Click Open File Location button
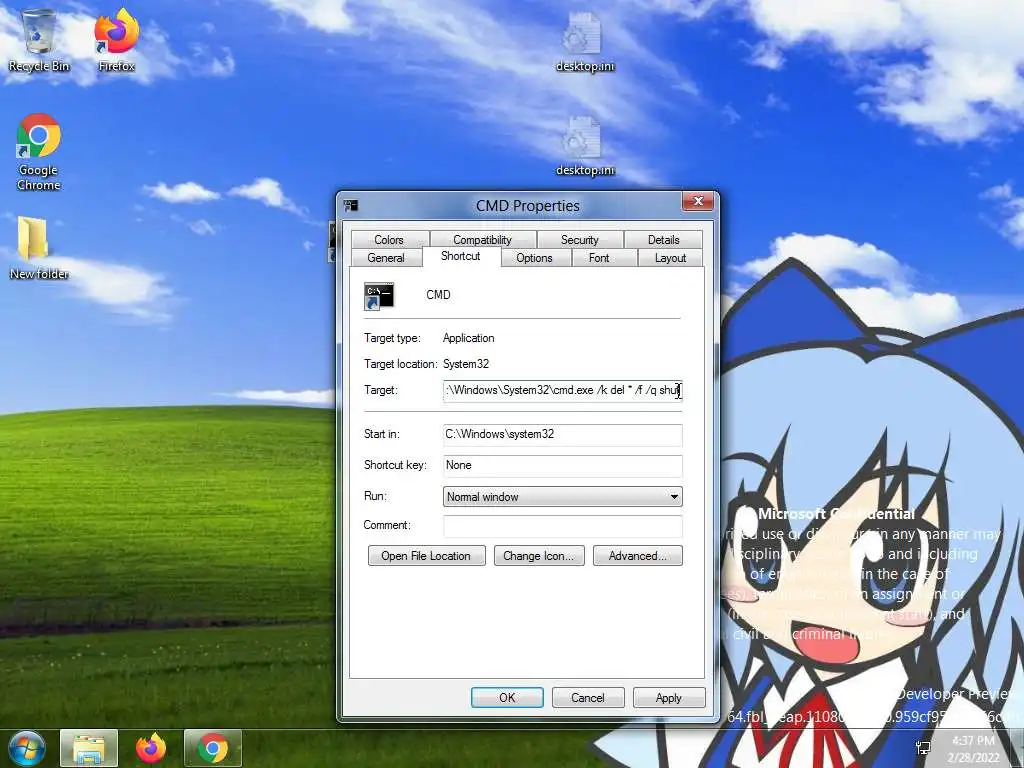The width and height of the screenshot is (1024, 768). 426,556
